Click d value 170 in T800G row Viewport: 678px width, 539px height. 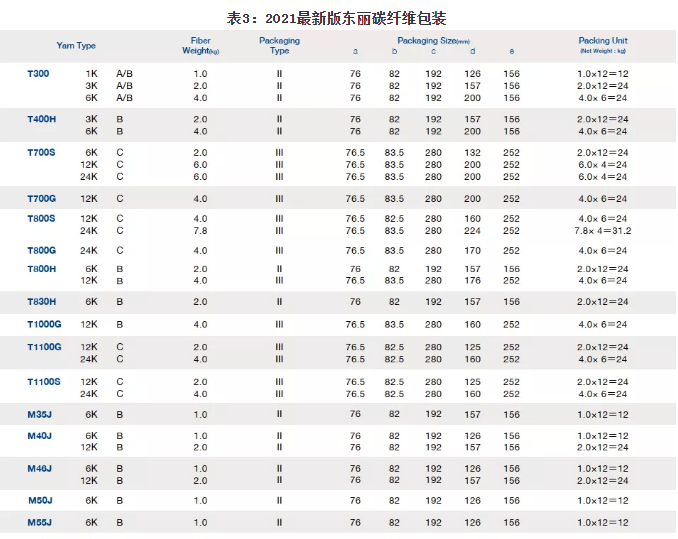(472, 251)
